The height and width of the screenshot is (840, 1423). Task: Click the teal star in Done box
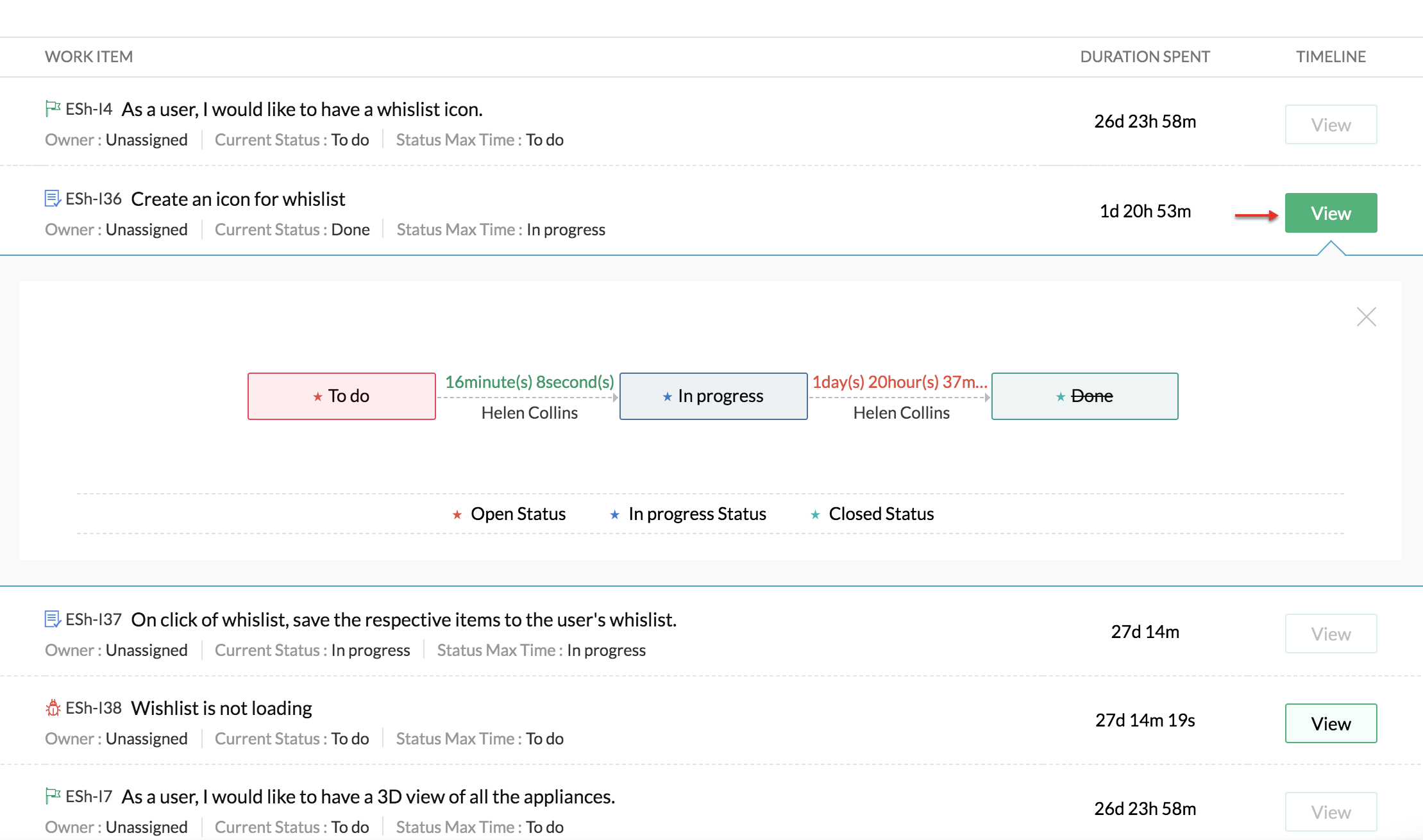pos(1060,397)
